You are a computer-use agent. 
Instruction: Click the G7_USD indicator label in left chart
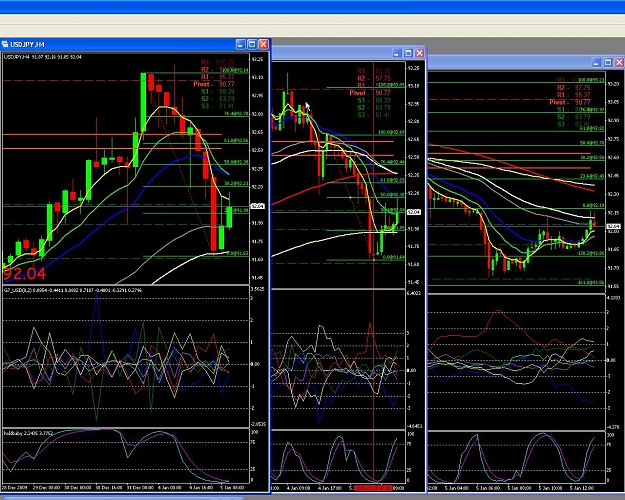click(73, 290)
